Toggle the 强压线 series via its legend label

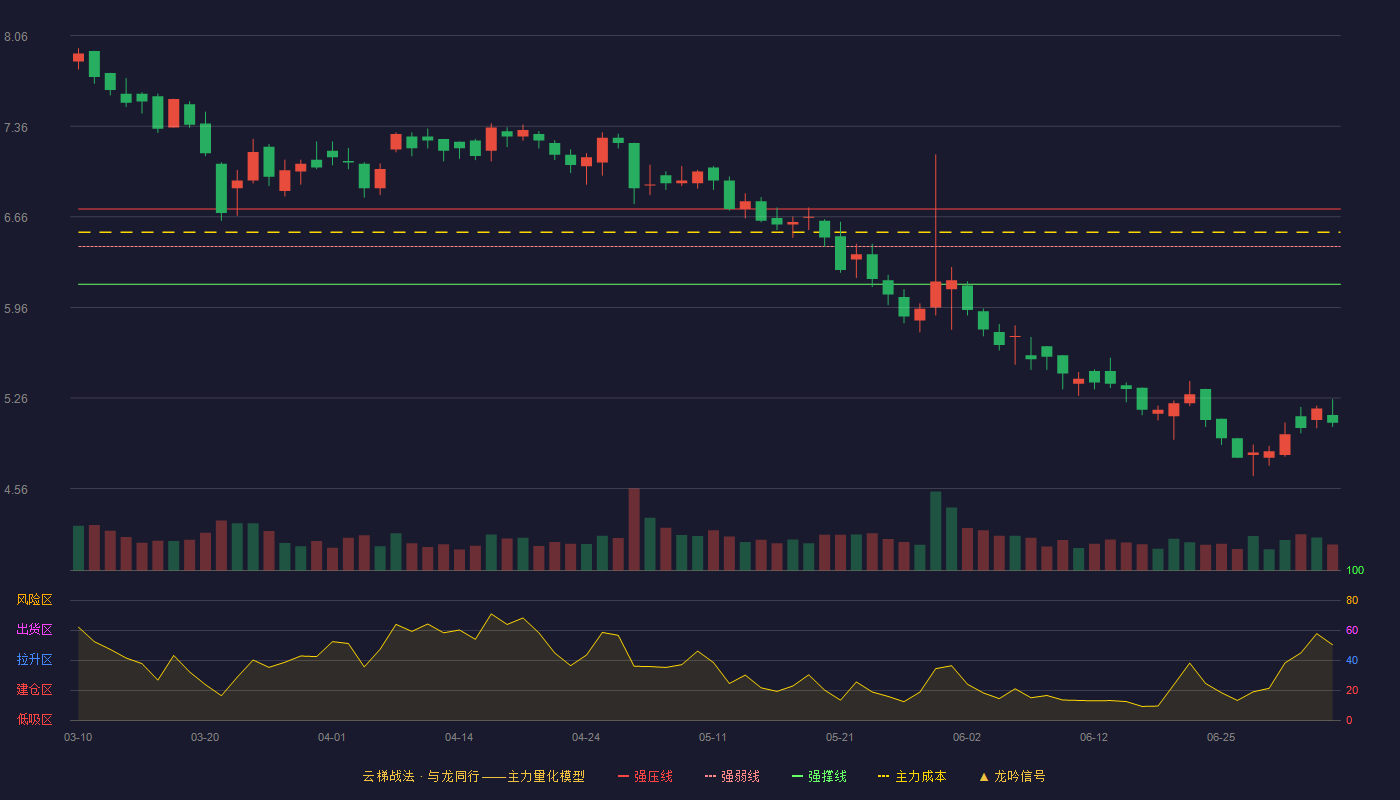point(653,776)
